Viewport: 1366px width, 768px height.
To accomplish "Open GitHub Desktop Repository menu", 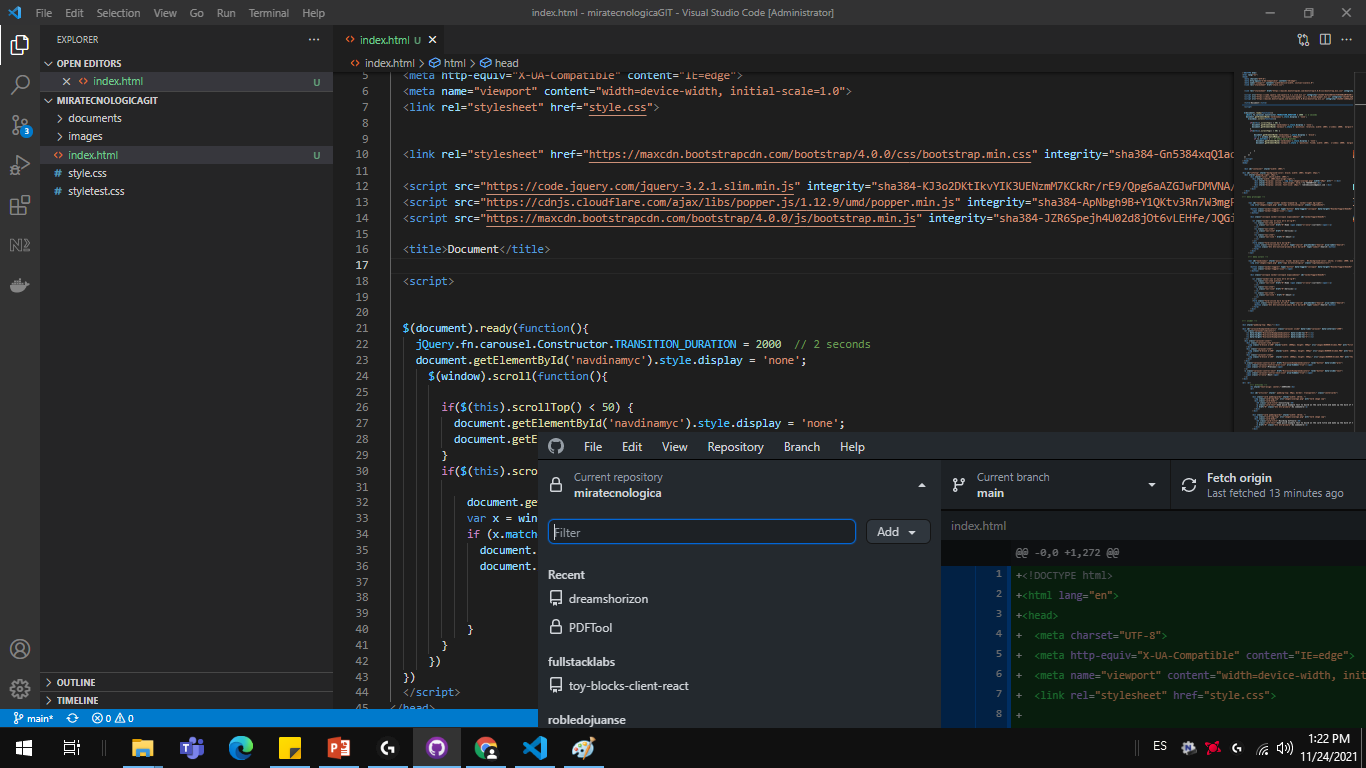I will tap(735, 447).
